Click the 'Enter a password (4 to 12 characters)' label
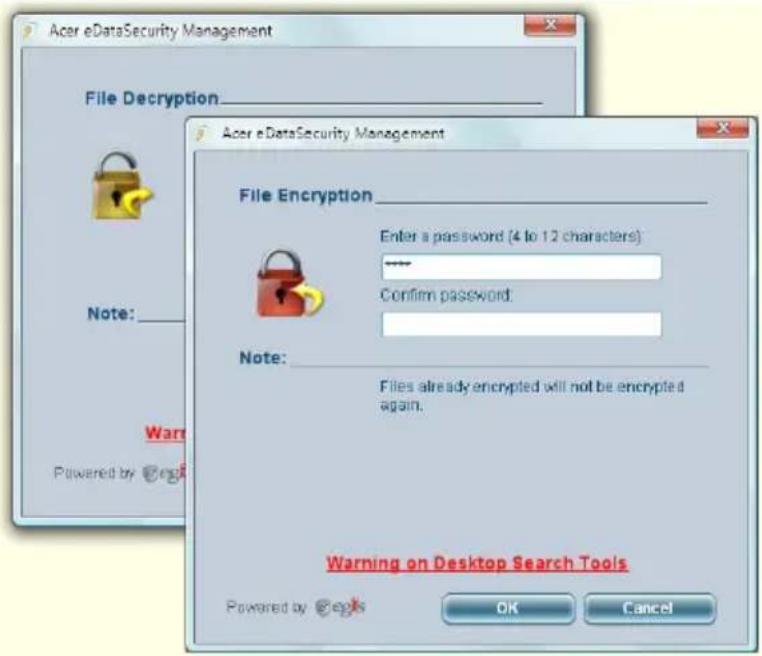The image size is (762, 656). [510, 237]
